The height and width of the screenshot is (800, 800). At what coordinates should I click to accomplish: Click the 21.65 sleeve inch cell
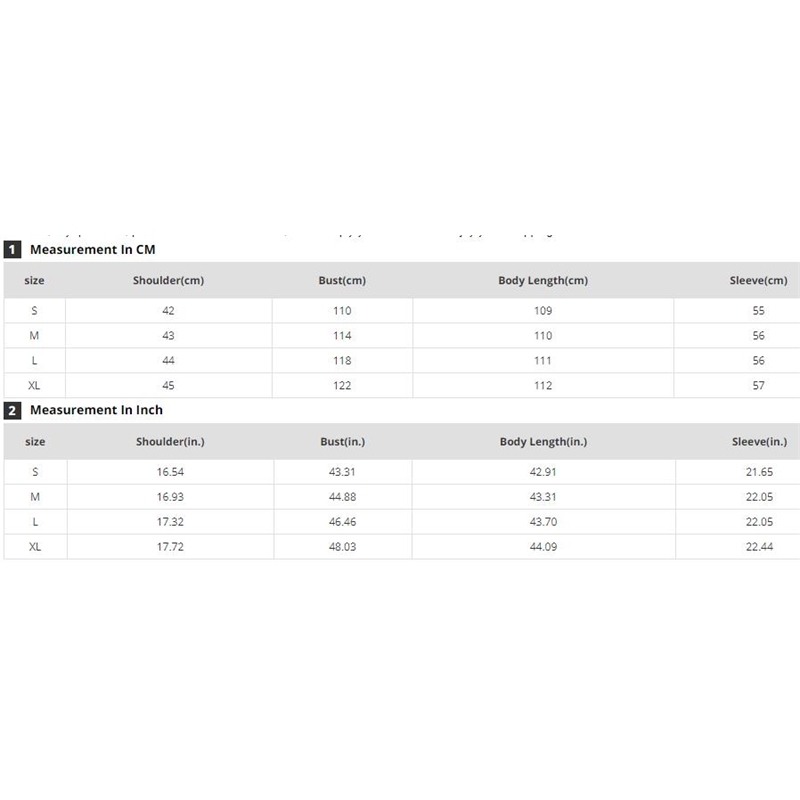click(759, 471)
